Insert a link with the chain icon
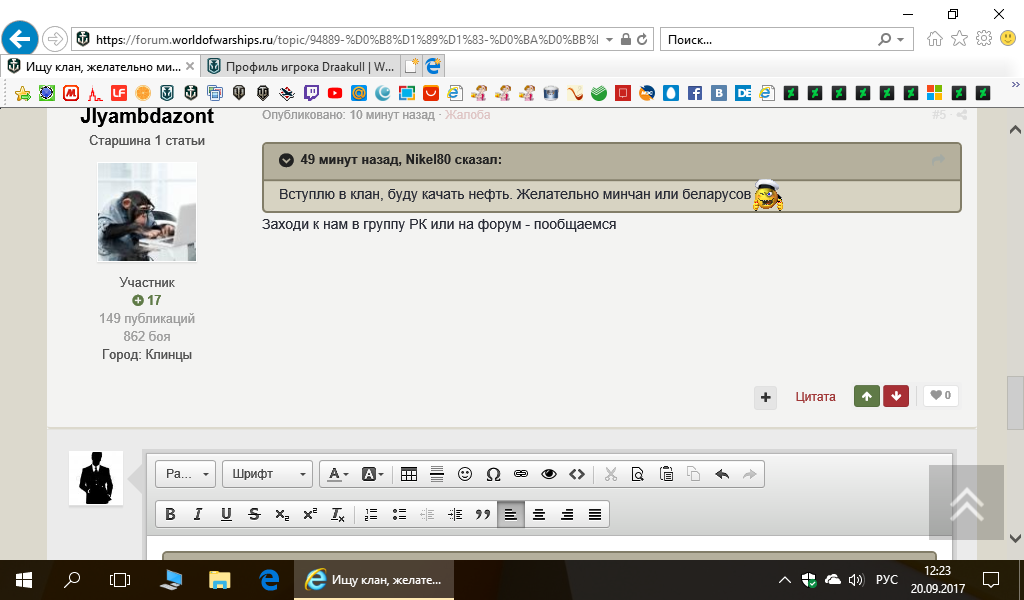 click(x=520, y=474)
